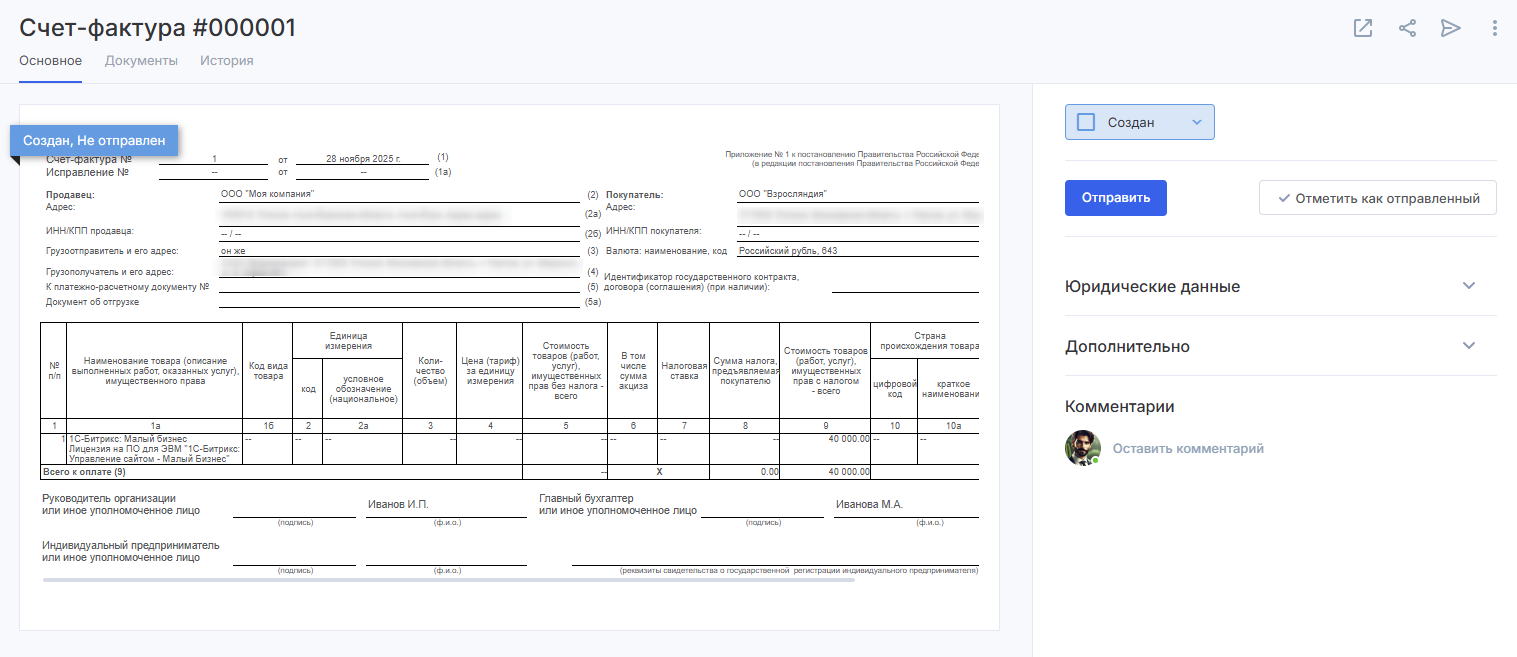This screenshot has height=657, width=1517.
Task: Switch to the Документы tab
Action: point(141,61)
